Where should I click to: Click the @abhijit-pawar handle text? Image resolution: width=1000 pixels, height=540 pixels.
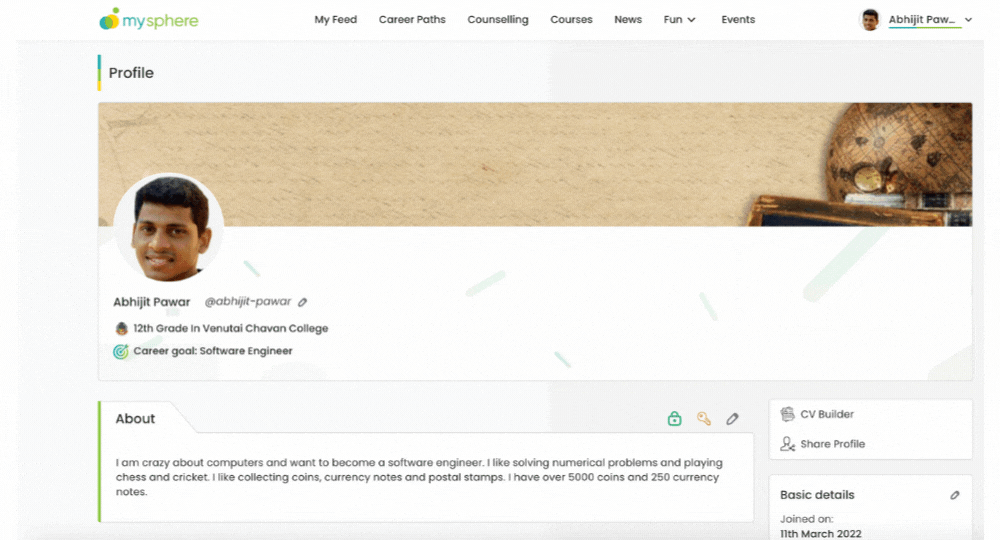point(247,302)
